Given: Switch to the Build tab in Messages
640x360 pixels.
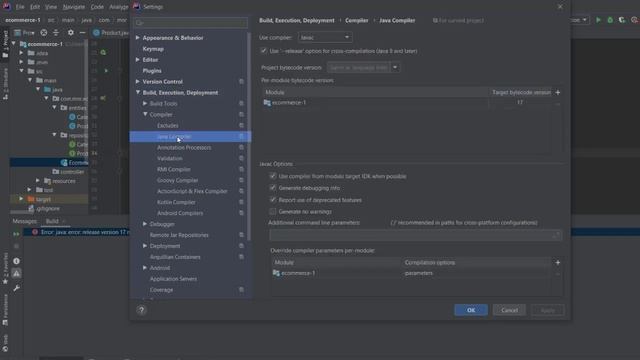Looking at the screenshot, I should tap(52, 221).
